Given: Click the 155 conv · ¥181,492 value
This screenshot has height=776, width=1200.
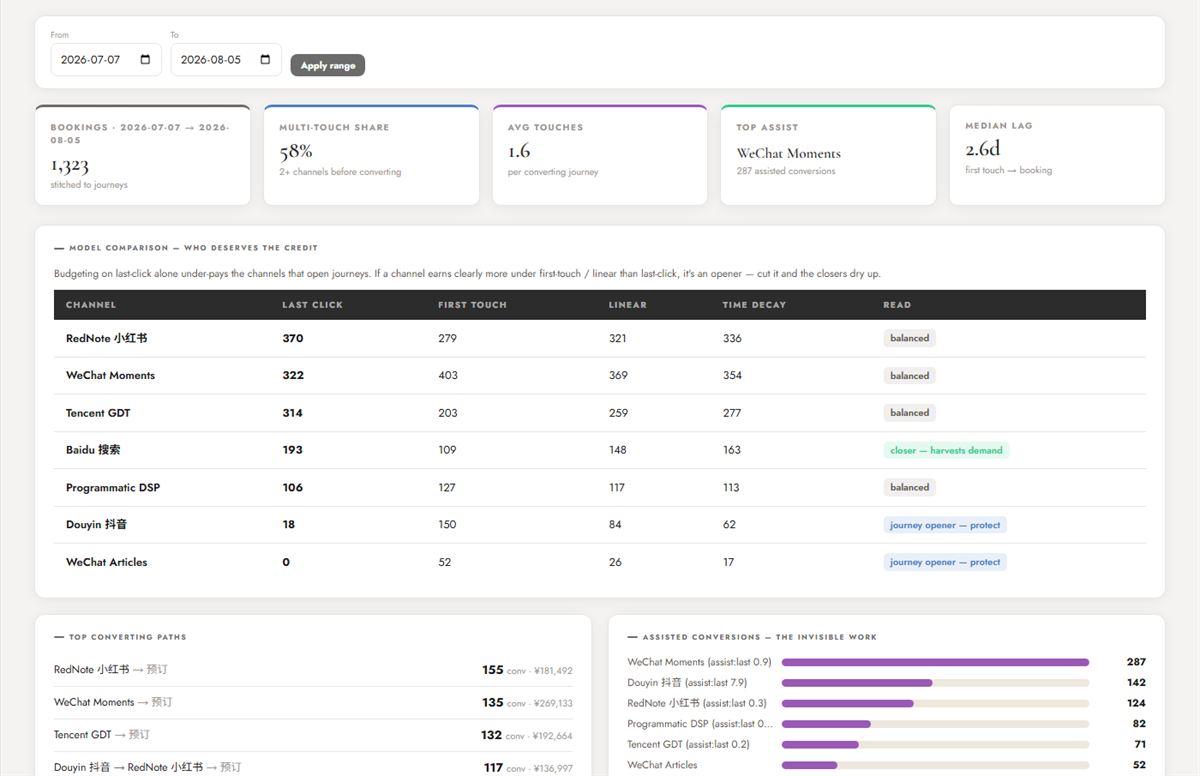Looking at the screenshot, I should tap(527, 670).
